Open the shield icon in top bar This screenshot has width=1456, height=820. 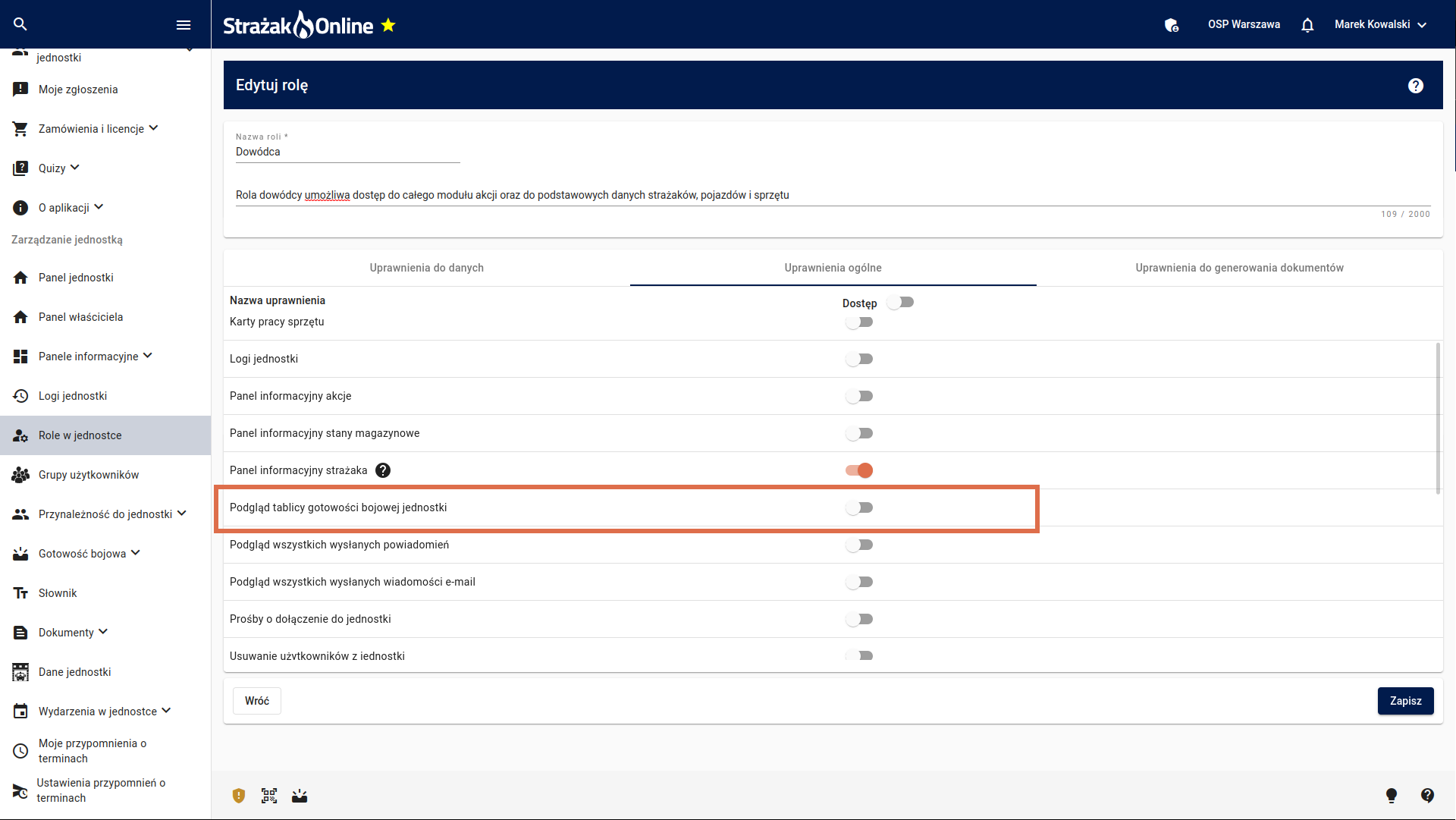(1172, 25)
